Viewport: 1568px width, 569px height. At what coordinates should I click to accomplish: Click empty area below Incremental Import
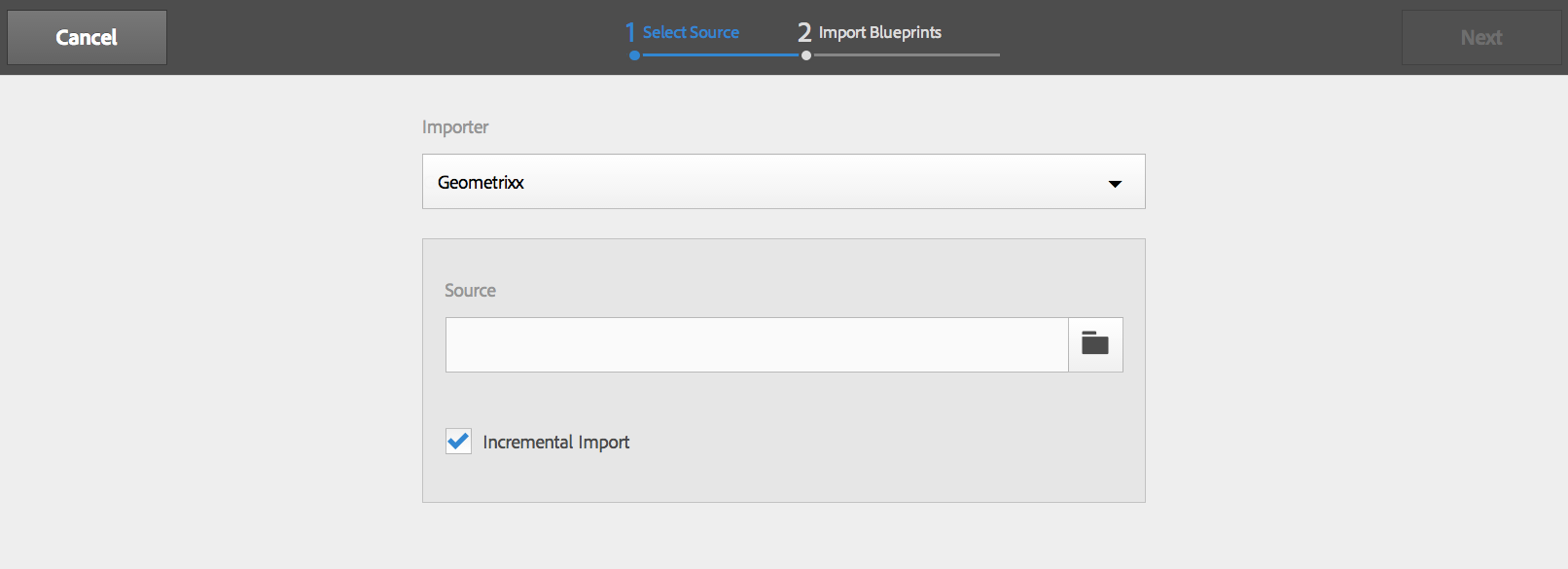(x=783, y=480)
